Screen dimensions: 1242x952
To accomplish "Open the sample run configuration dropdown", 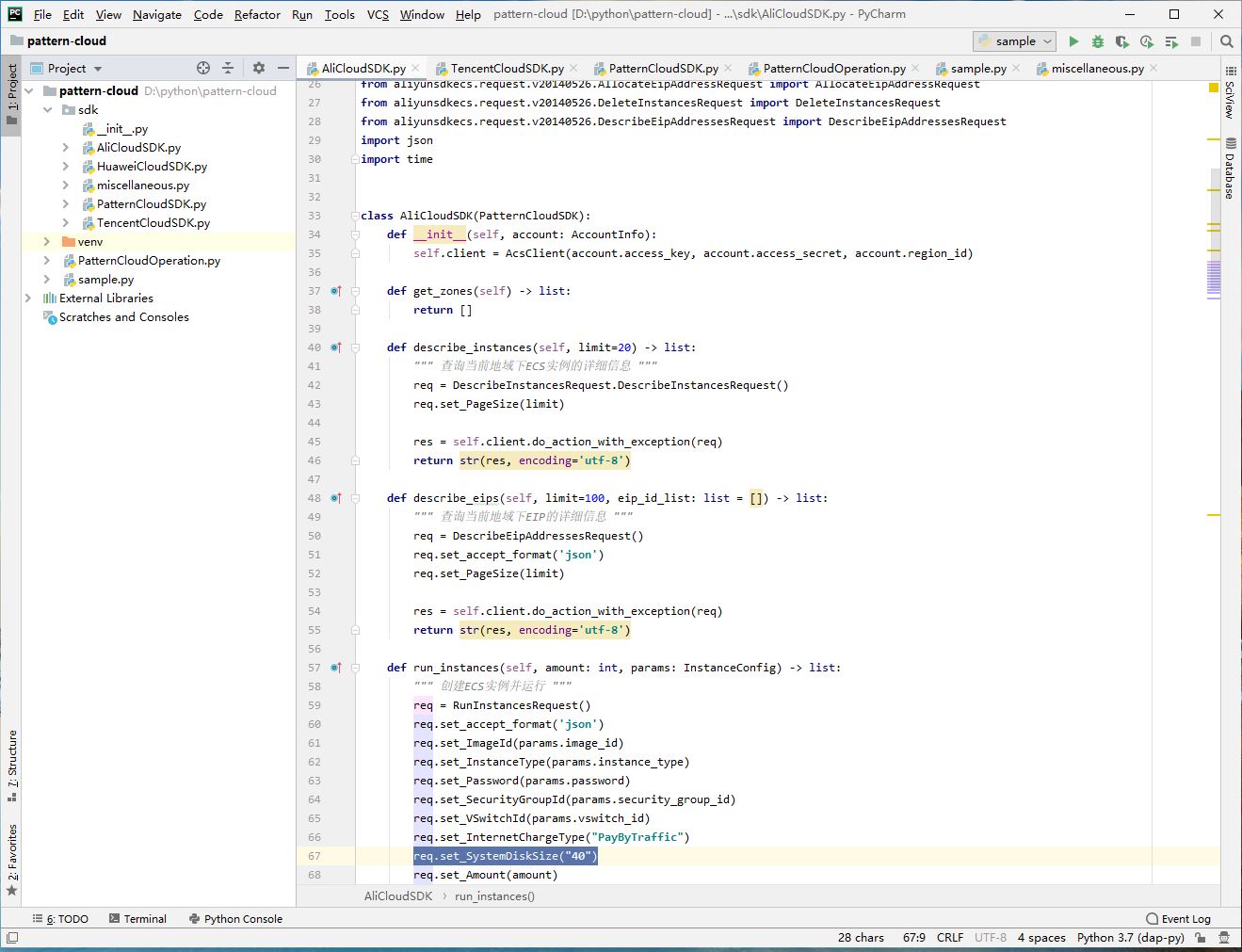I will click(x=1014, y=41).
